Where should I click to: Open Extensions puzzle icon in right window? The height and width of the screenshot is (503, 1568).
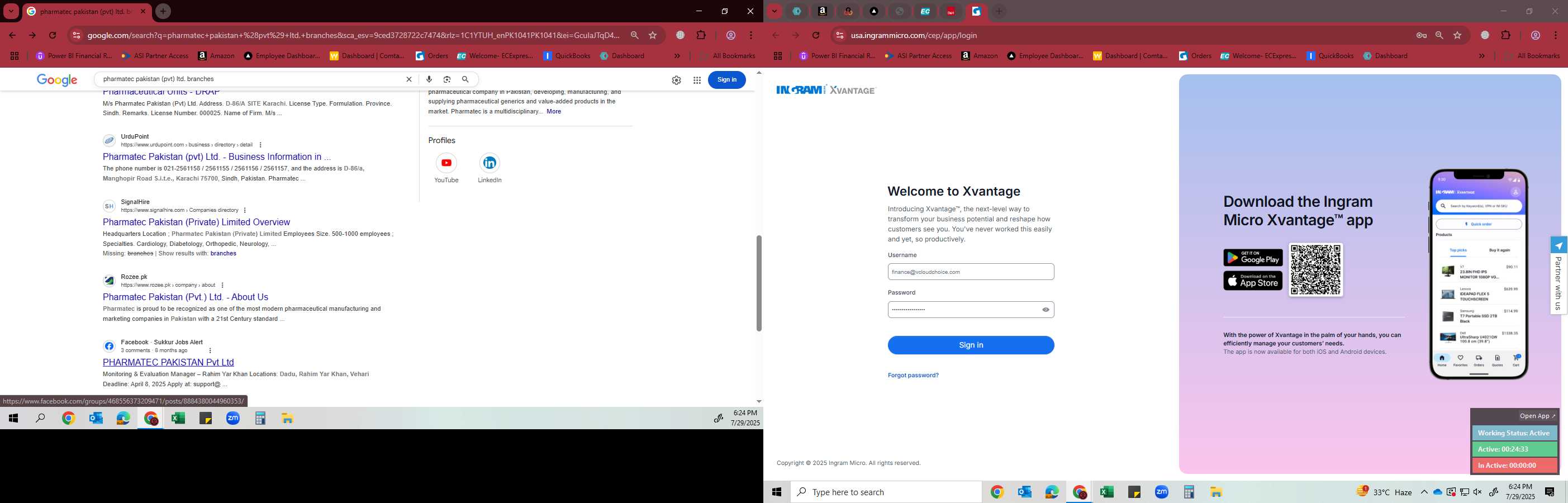1505,35
